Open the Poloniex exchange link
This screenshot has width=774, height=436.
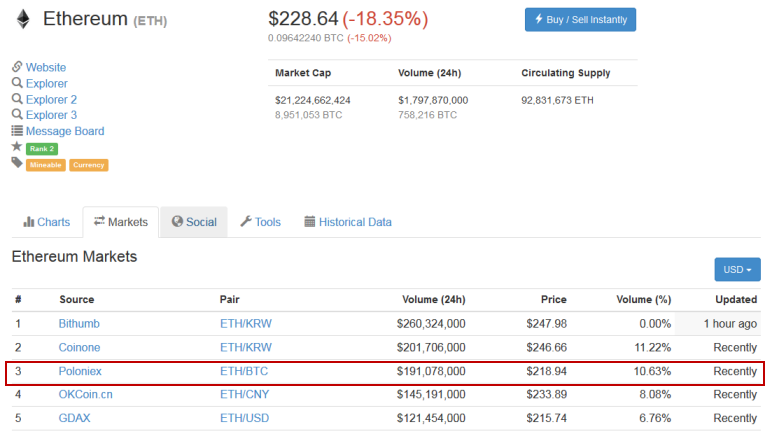click(80, 371)
